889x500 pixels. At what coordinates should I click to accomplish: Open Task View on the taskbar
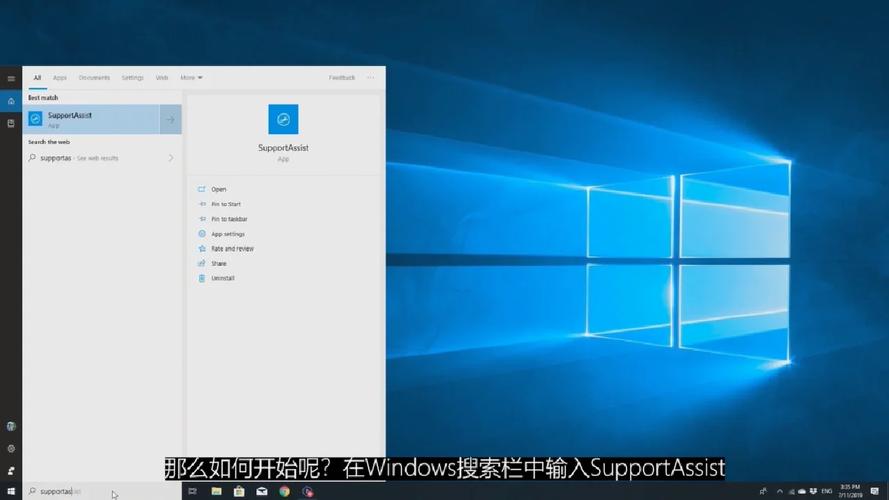[192, 491]
